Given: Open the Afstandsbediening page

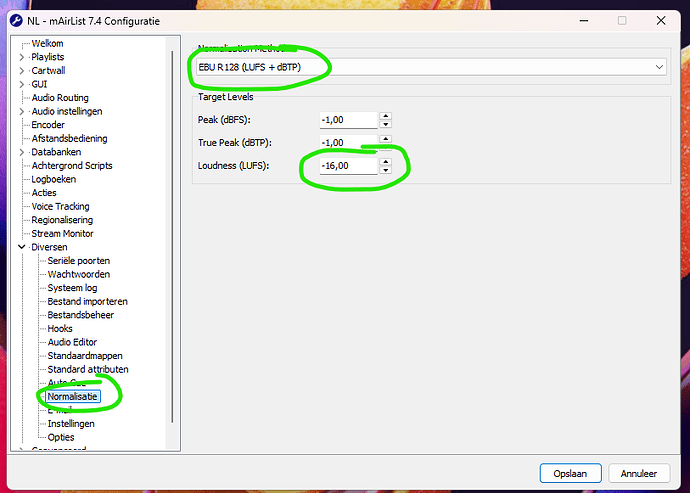Looking at the screenshot, I should point(69,139).
